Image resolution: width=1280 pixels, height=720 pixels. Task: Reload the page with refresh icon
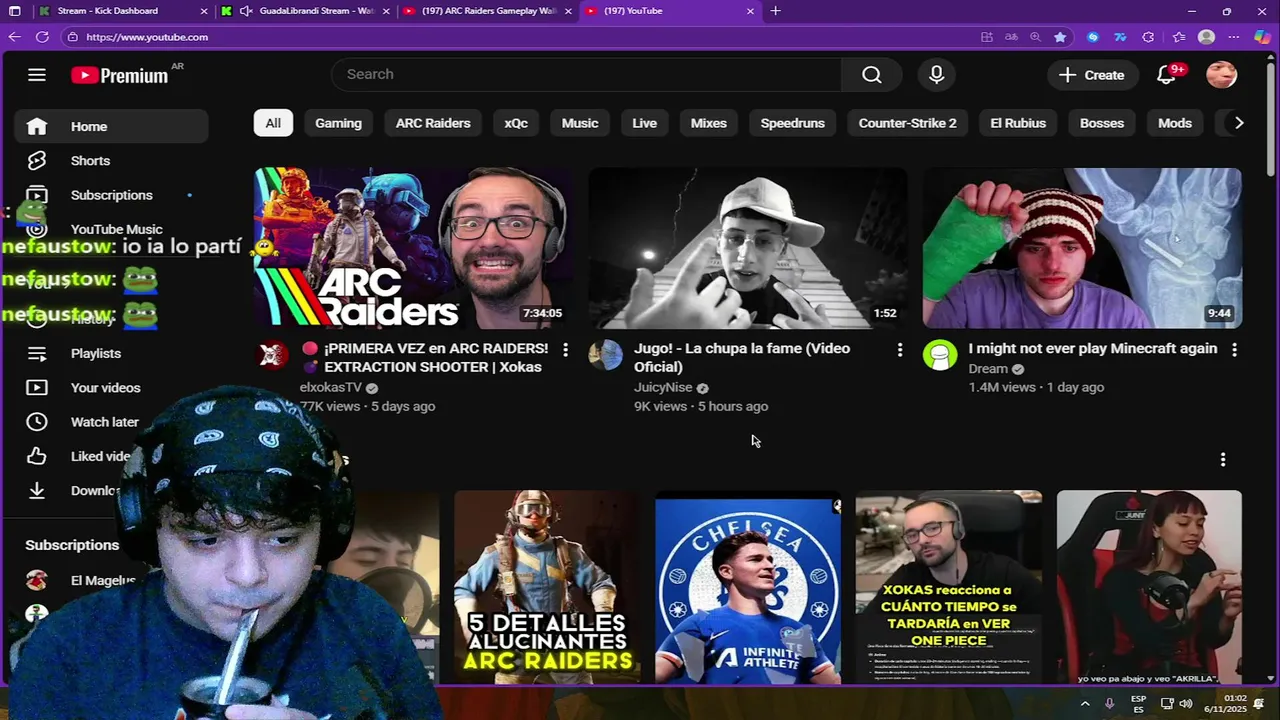tap(42, 37)
